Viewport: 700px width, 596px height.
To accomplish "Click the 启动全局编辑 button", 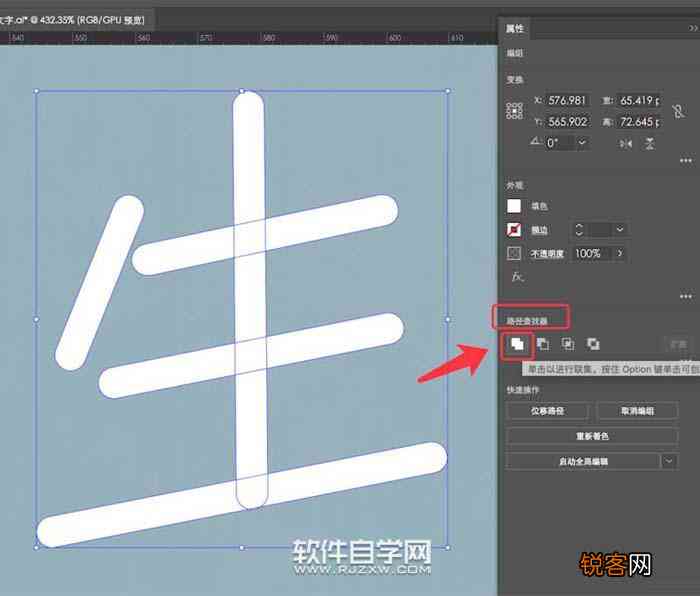I will 583,461.
